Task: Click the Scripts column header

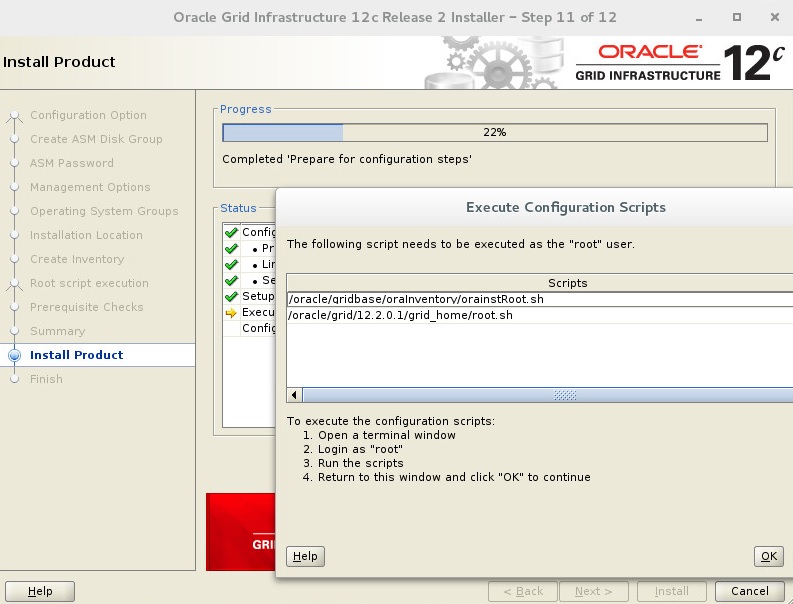Action: click(x=540, y=283)
